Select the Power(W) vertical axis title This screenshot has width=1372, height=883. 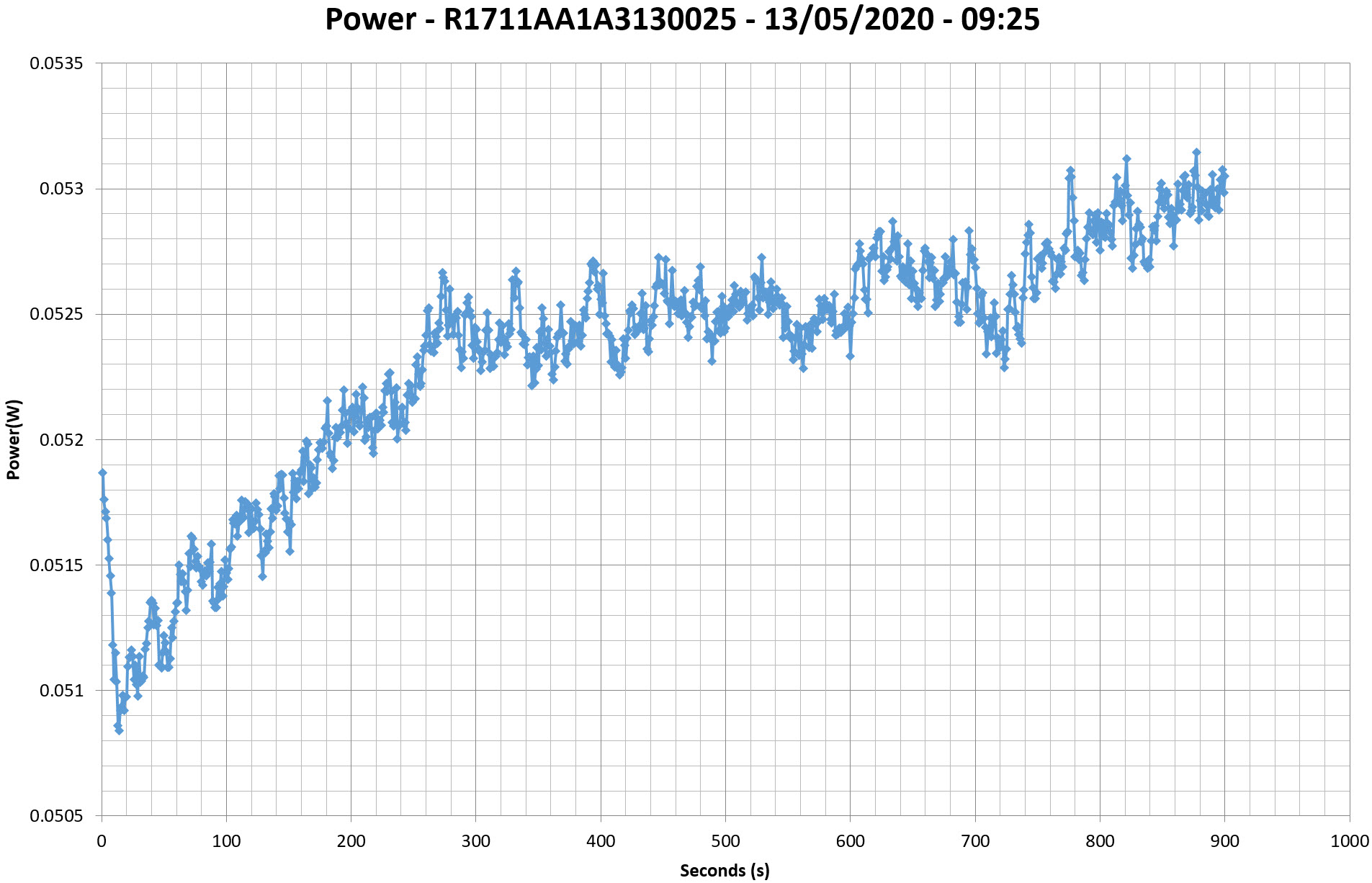tap(13, 439)
